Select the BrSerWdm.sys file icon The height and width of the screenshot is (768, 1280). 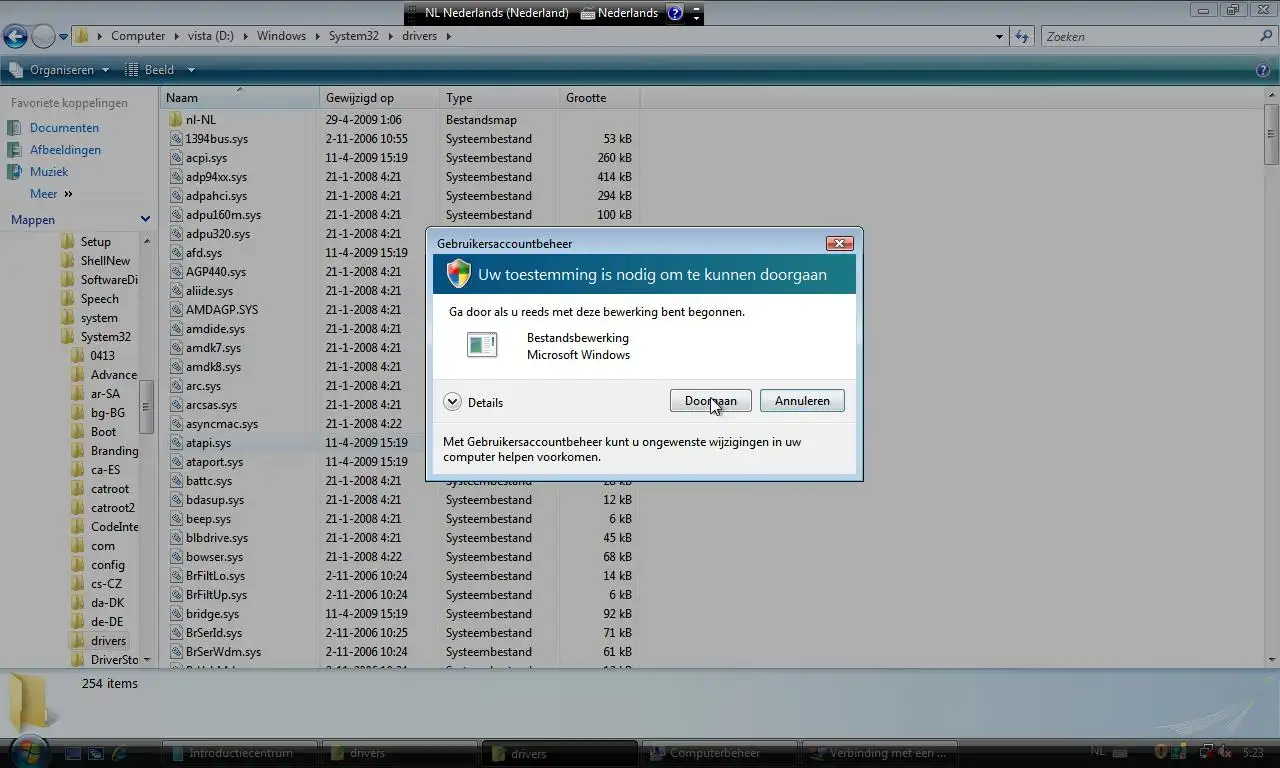(x=176, y=652)
